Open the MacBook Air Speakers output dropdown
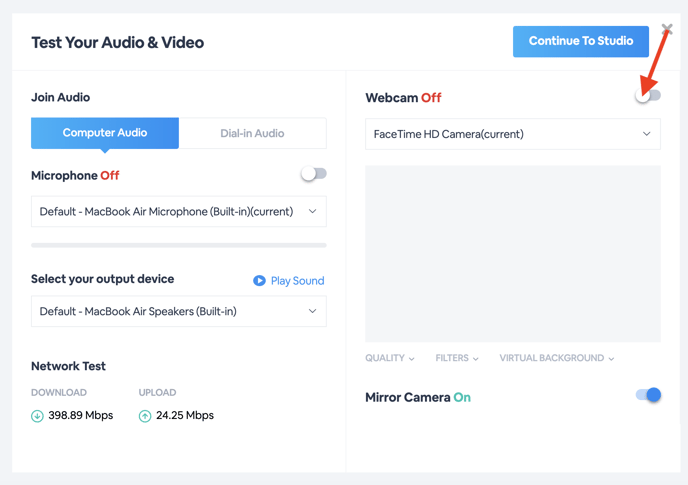Screen dimensions: 688x485 pos(179,311)
